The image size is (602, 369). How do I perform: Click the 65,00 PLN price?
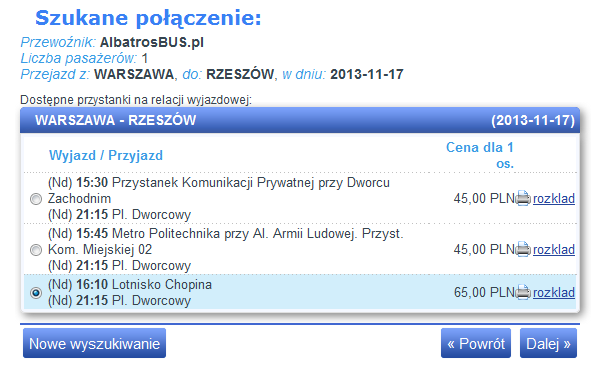click(x=484, y=293)
